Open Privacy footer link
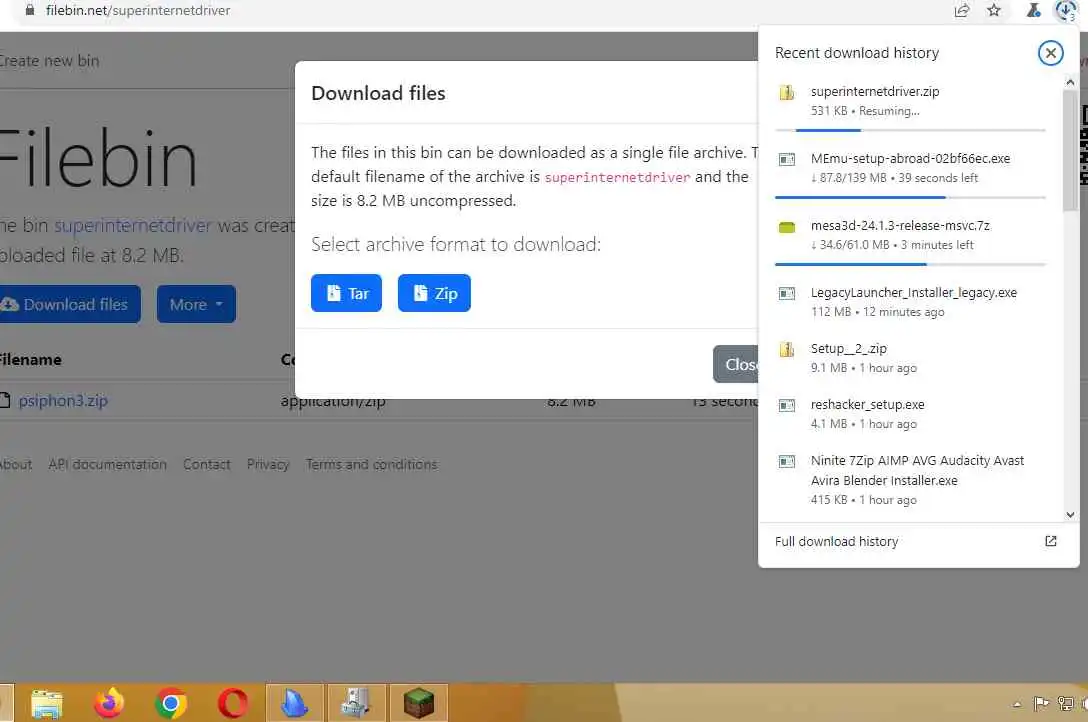The height and width of the screenshot is (722, 1088). tap(268, 464)
